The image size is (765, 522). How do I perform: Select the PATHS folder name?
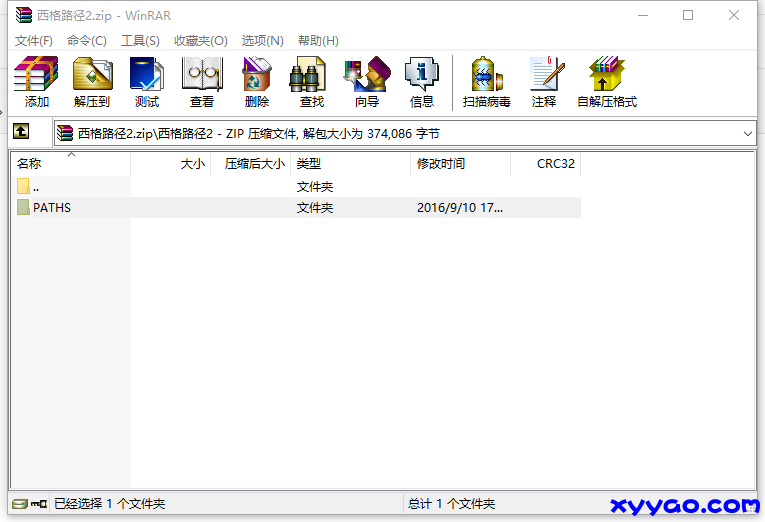click(x=52, y=208)
